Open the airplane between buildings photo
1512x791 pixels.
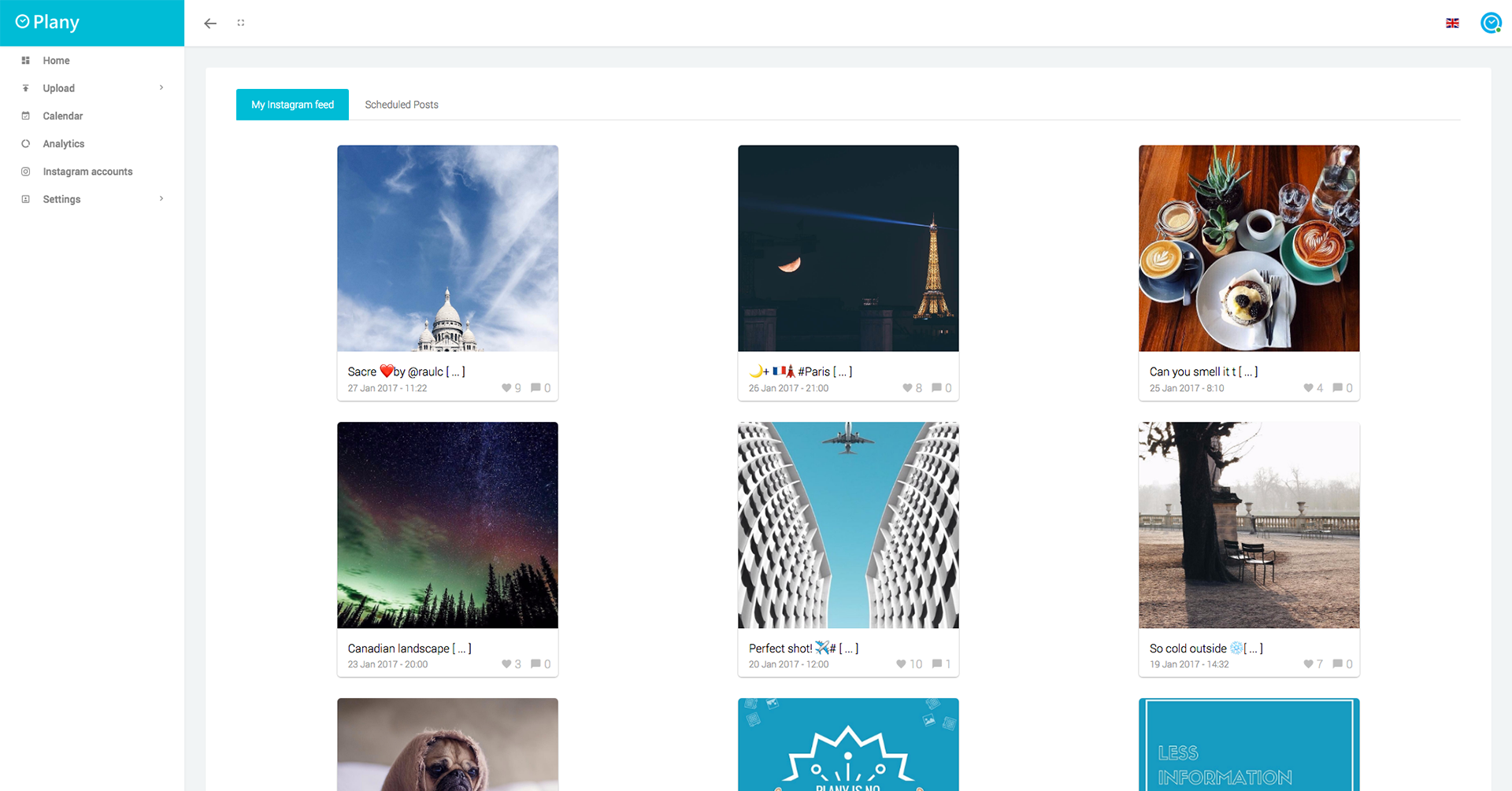coord(848,525)
